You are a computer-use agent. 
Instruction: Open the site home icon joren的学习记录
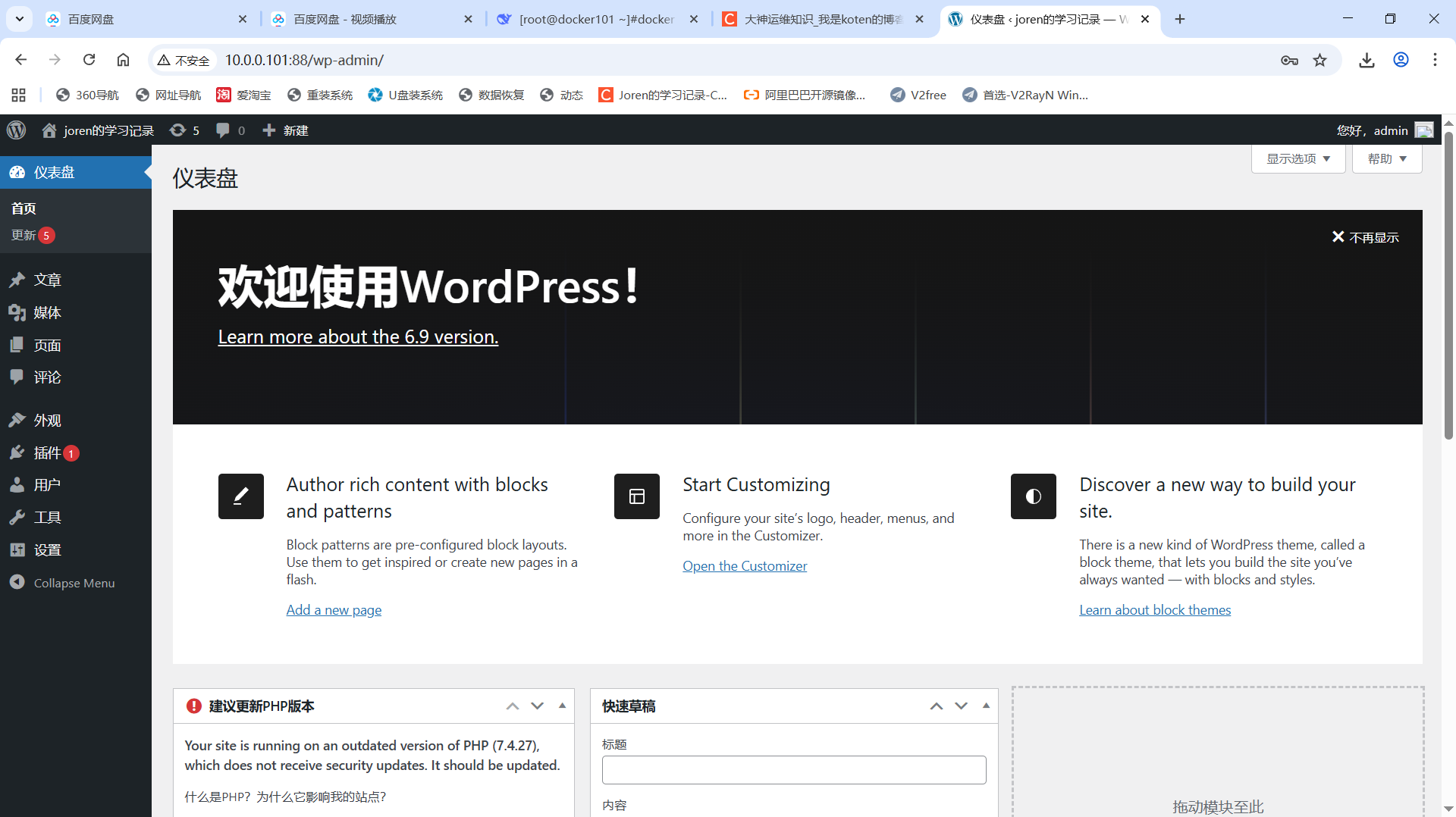(x=49, y=130)
